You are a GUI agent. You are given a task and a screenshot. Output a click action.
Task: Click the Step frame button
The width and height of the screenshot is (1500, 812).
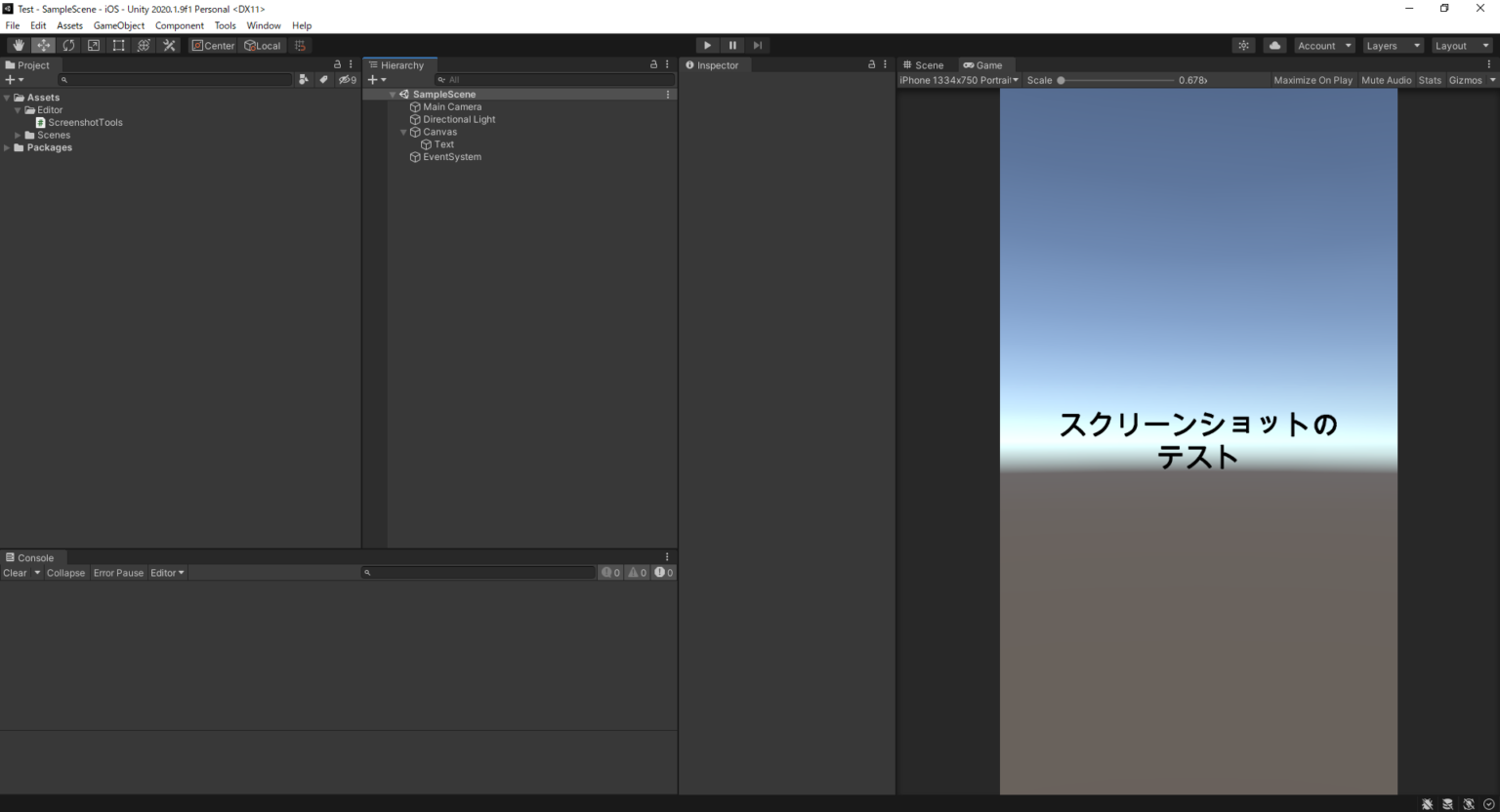click(758, 46)
